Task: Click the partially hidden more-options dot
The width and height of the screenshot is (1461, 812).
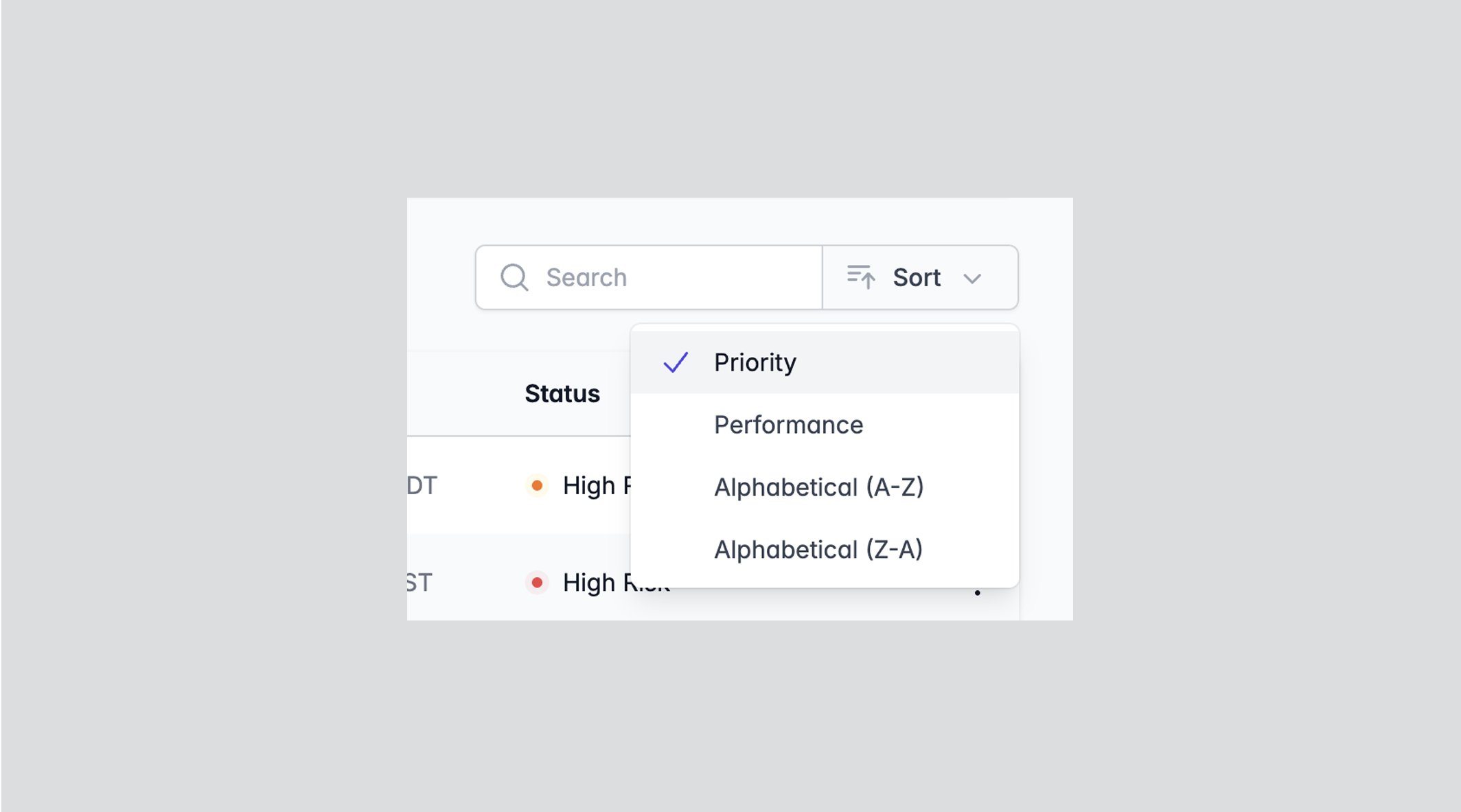Action: (x=978, y=592)
